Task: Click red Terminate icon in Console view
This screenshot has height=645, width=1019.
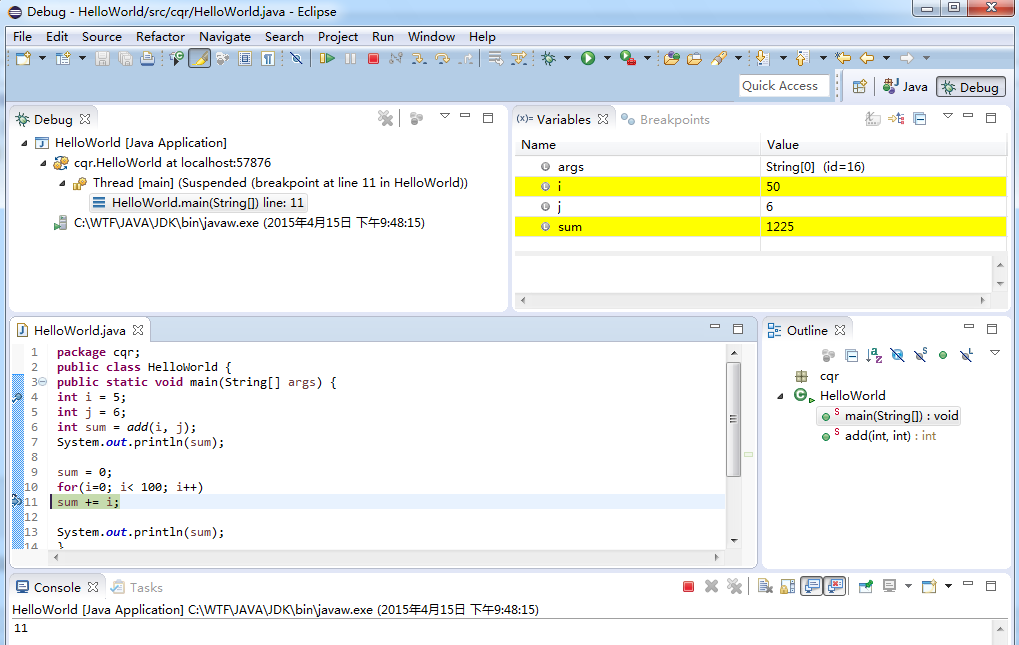Action: pyautogui.click(x=688, y=587)
